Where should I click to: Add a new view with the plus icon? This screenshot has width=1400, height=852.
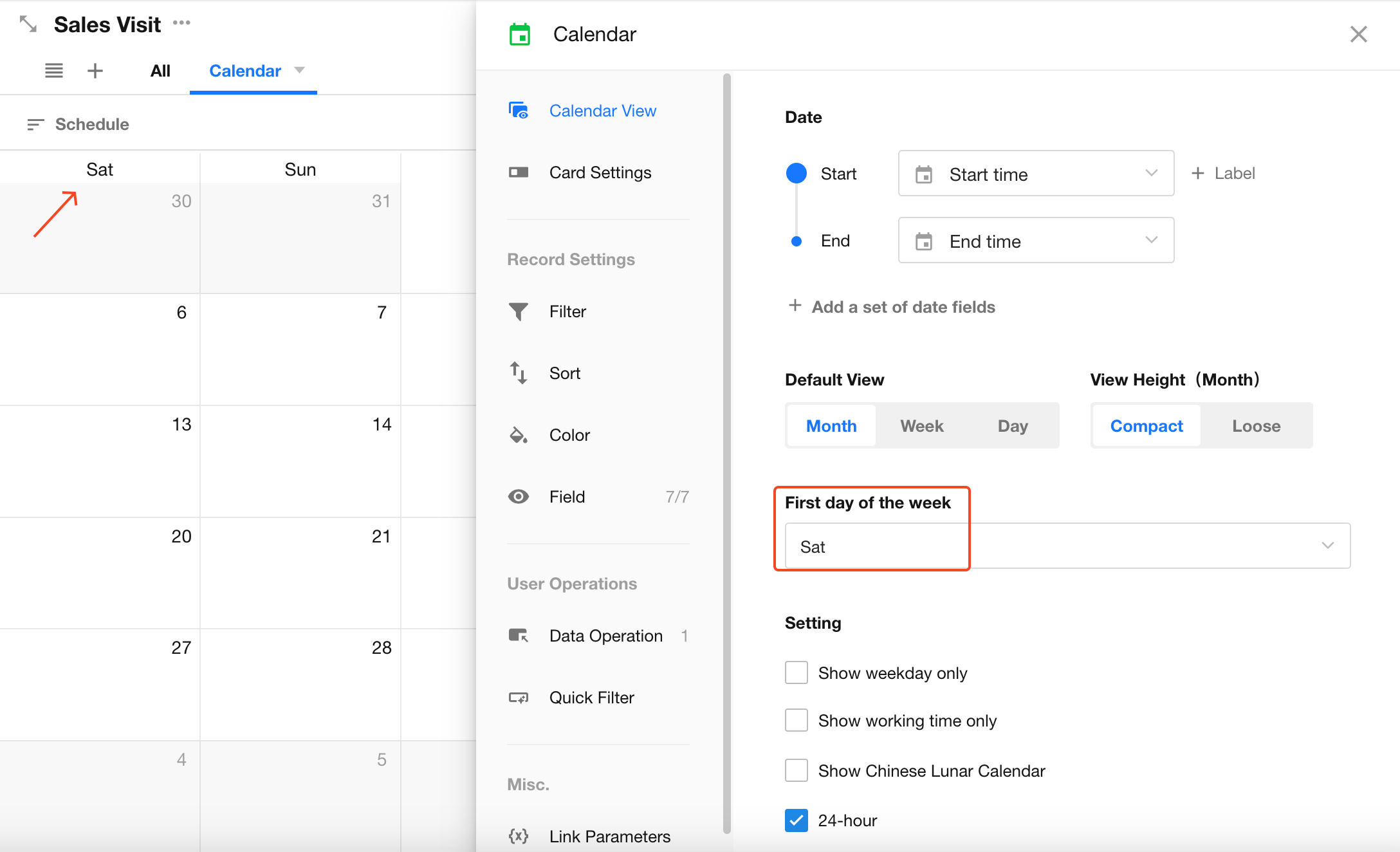tap(95, 71)
